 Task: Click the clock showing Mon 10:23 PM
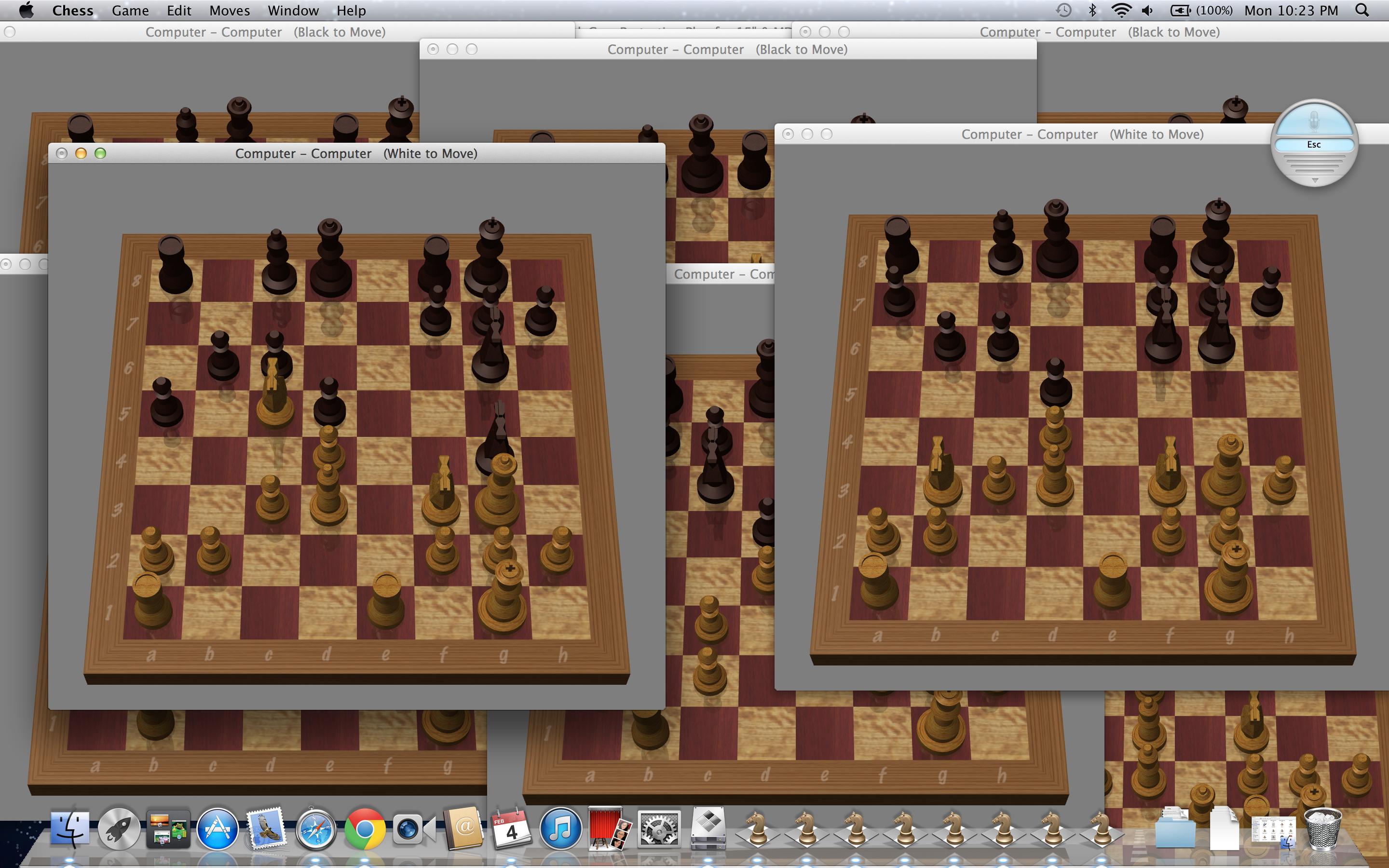pyautogui.click(x=1291, y=10)
